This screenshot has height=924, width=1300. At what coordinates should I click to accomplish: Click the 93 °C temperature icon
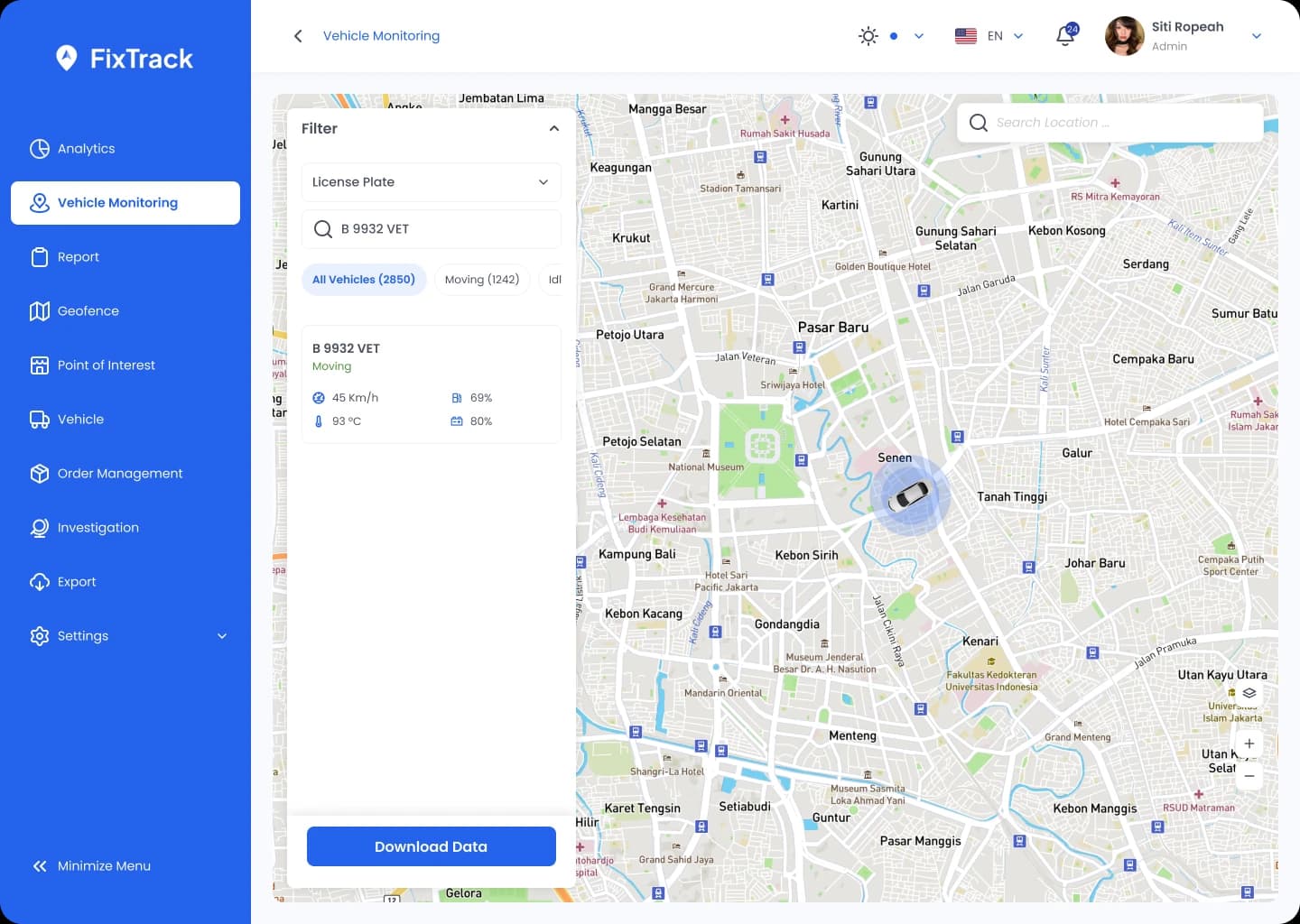(319, 421)
